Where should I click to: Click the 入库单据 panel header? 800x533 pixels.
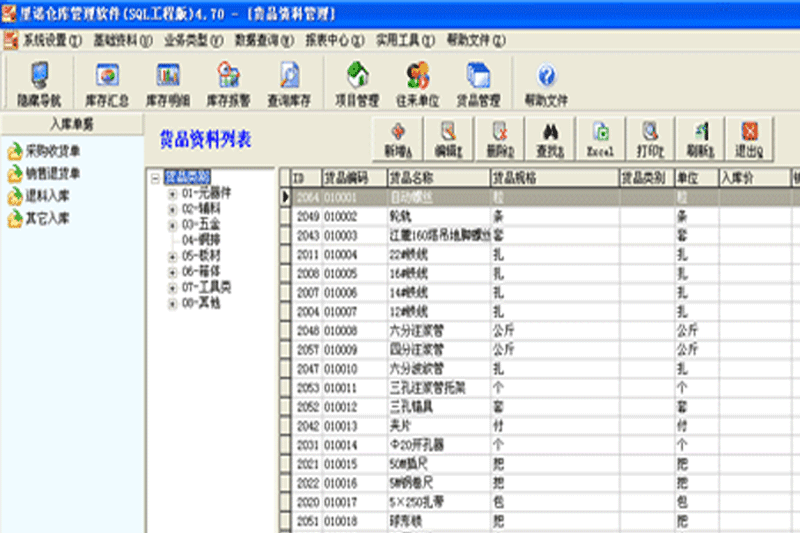click(72, 124)
